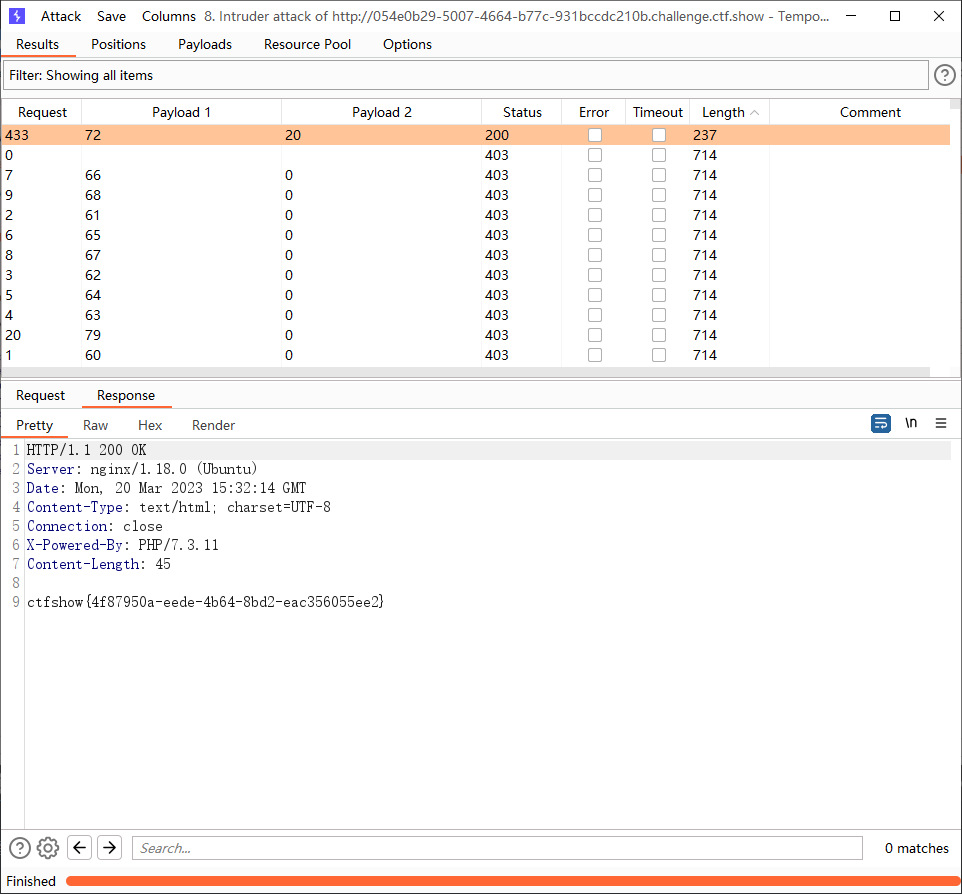Click the ctfshow flag text in response
The image size is (962, 894).
[206, 602]
